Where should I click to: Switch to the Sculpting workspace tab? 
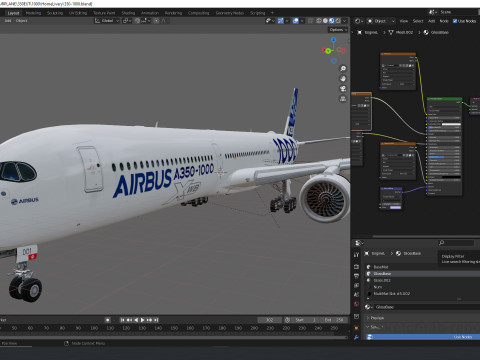coord(55,13)
